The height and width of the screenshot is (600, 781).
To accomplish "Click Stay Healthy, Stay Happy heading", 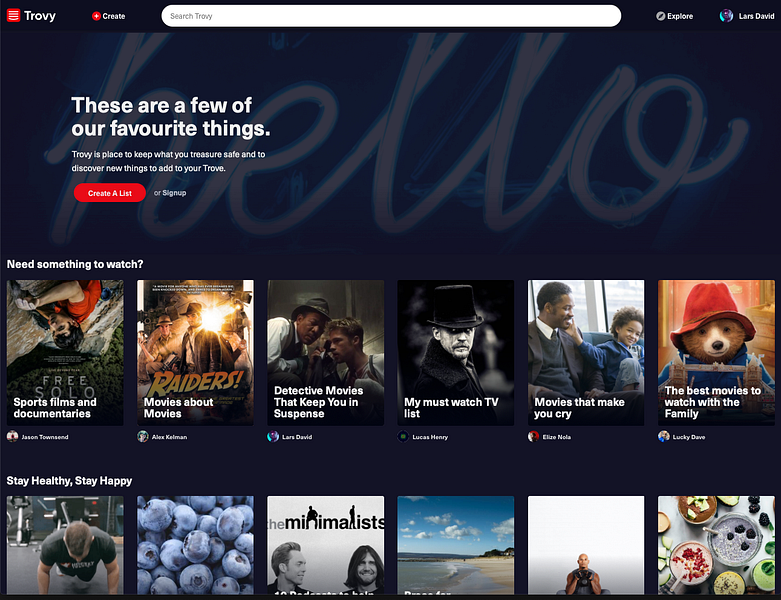I will coord(69,481).
